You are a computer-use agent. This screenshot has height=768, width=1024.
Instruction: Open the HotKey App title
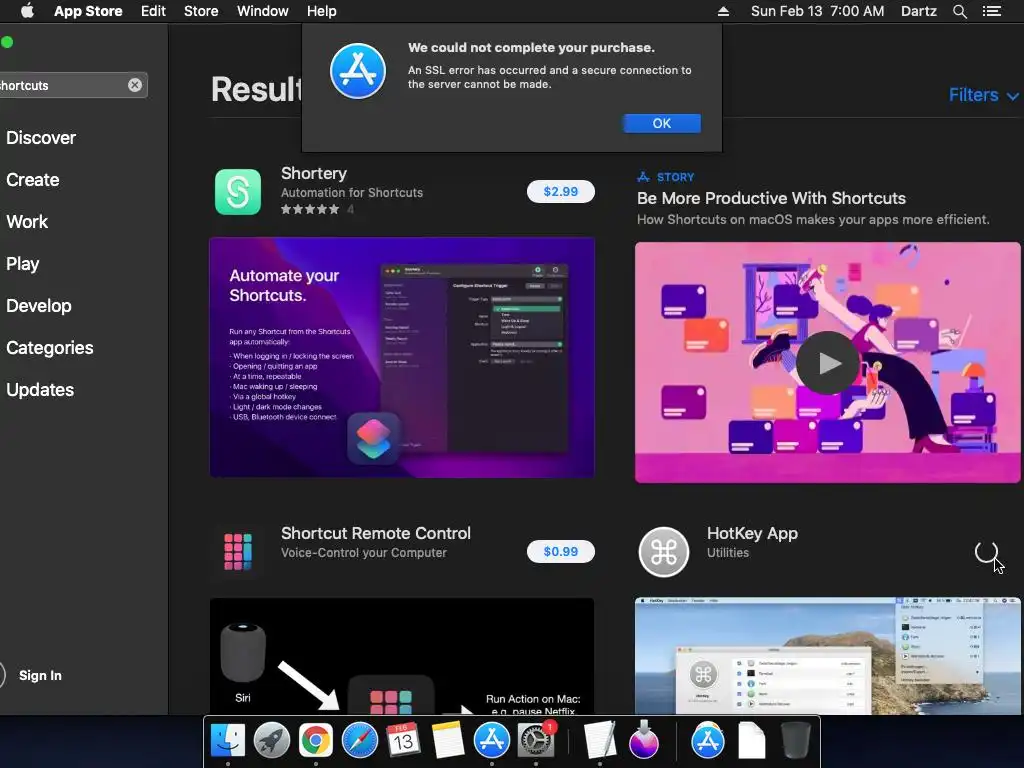(x=752, y=534)
